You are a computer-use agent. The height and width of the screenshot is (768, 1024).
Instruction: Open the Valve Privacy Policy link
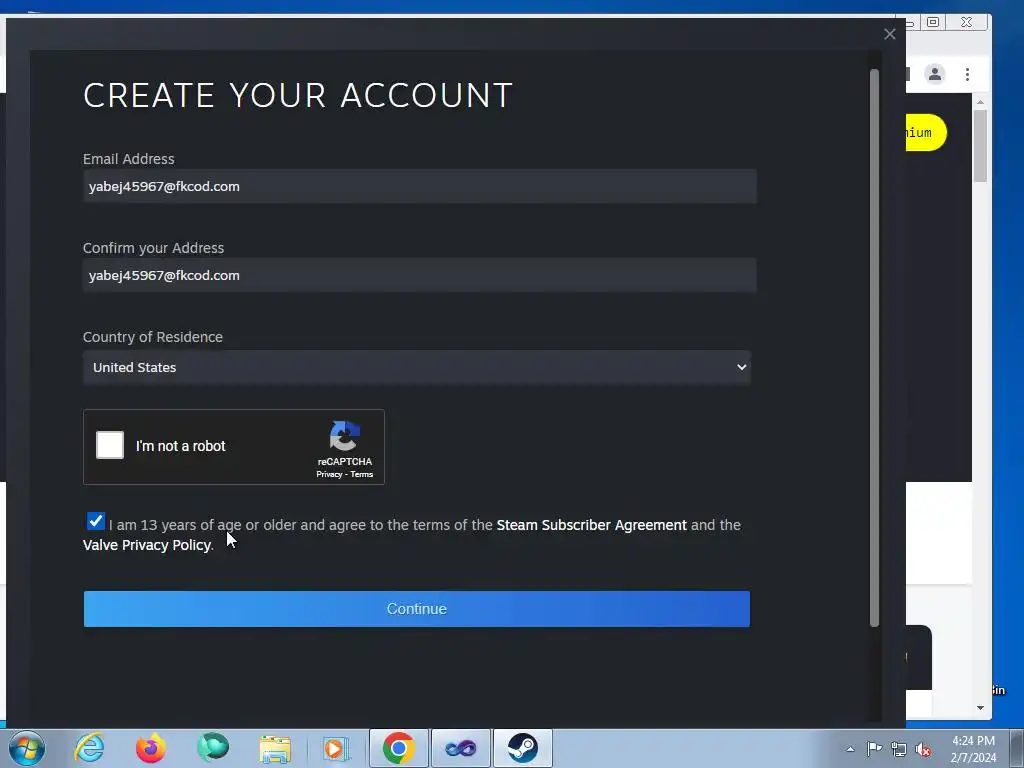point(147,545)
